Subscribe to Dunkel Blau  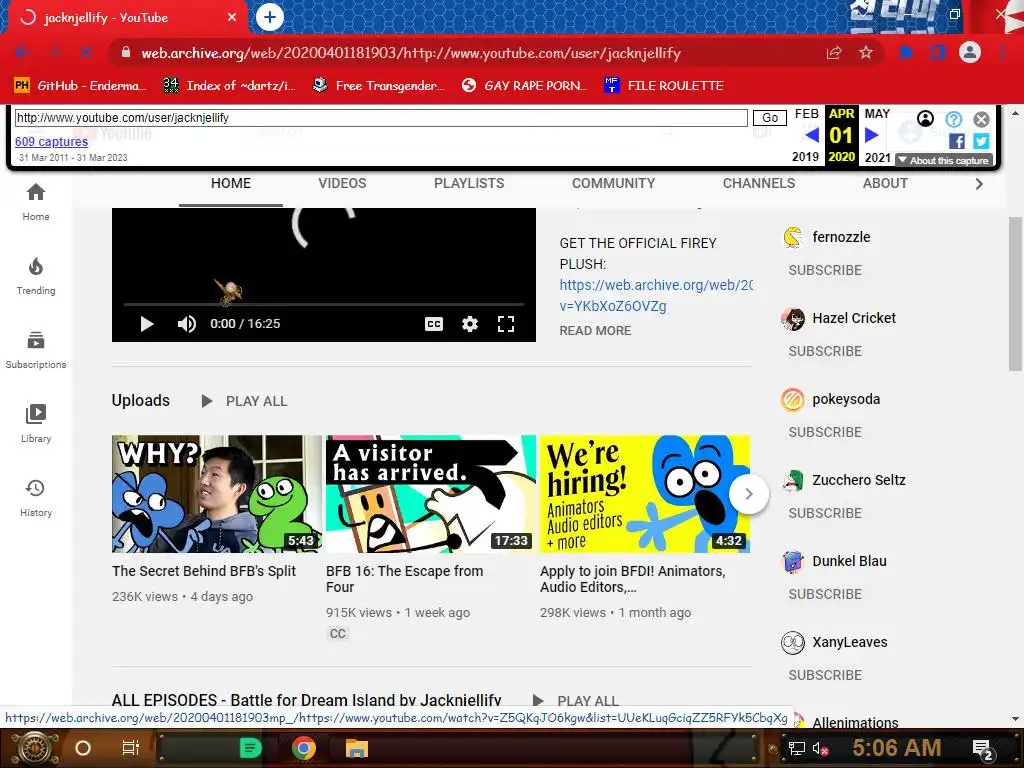(x=825, y=594)
